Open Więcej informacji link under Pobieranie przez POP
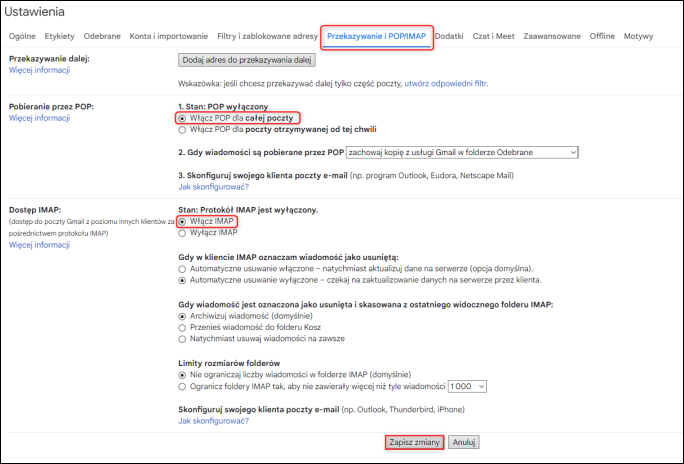This screenshot has height=464, width=684. (39, 118)
